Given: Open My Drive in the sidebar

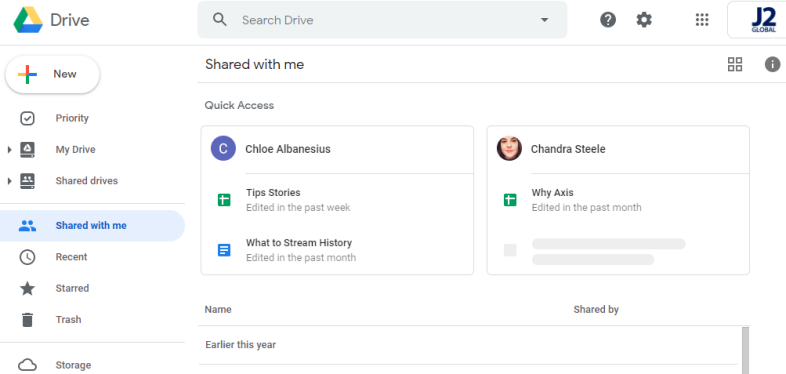Looking at the screenshot, I should (x=75, y=149).
